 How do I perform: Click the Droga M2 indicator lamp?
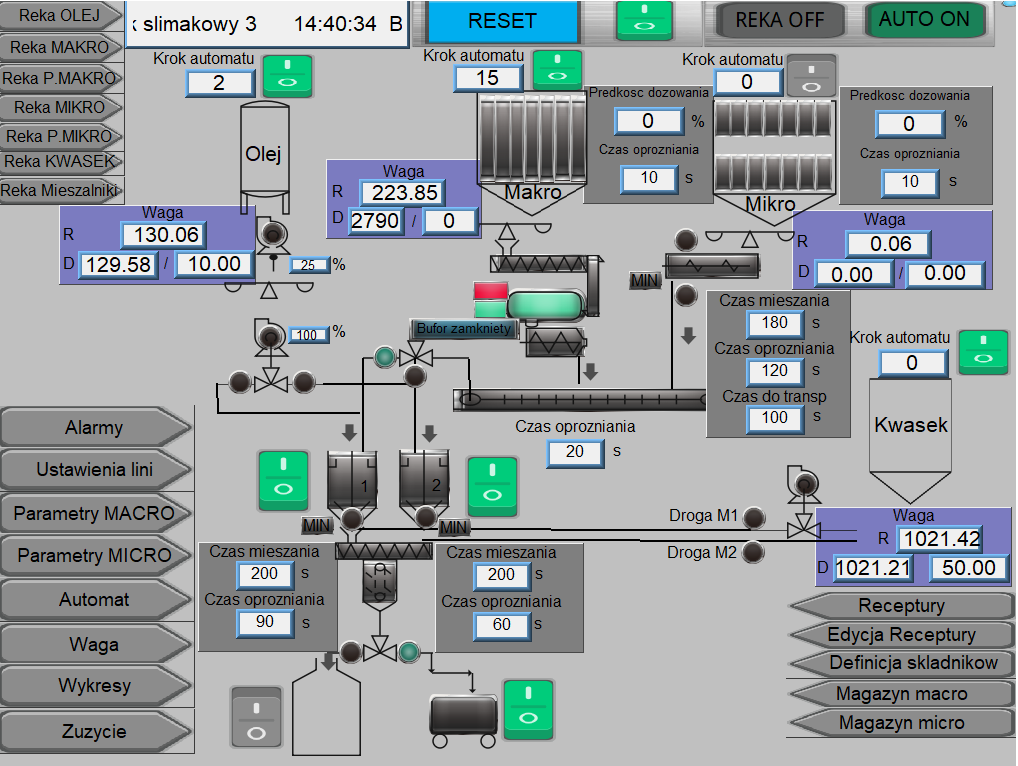(752, 552)
